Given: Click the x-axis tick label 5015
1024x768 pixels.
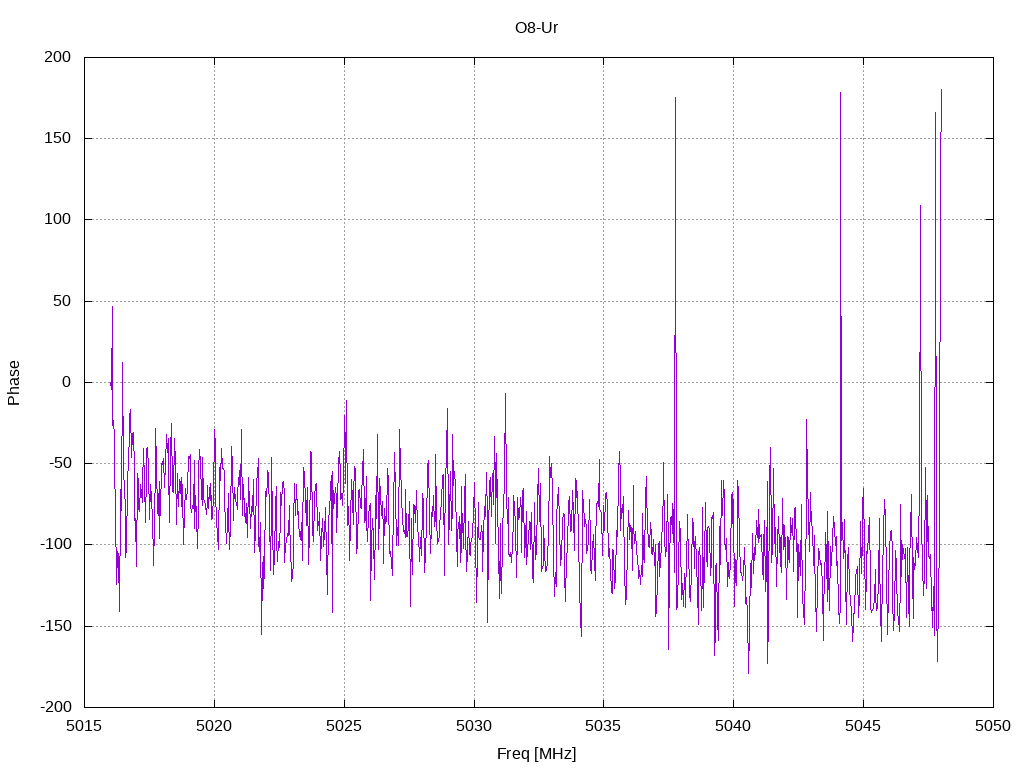Looking at the screenshot, I should (x=84, y=726).
